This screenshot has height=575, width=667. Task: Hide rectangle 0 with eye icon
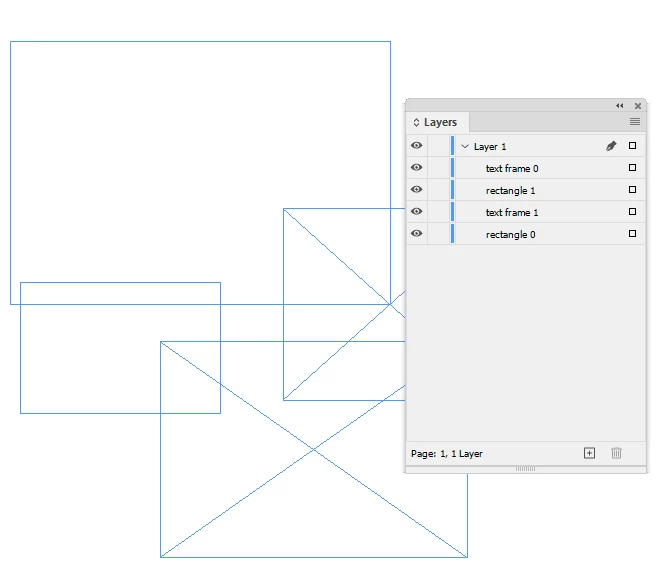click(417, 233)
